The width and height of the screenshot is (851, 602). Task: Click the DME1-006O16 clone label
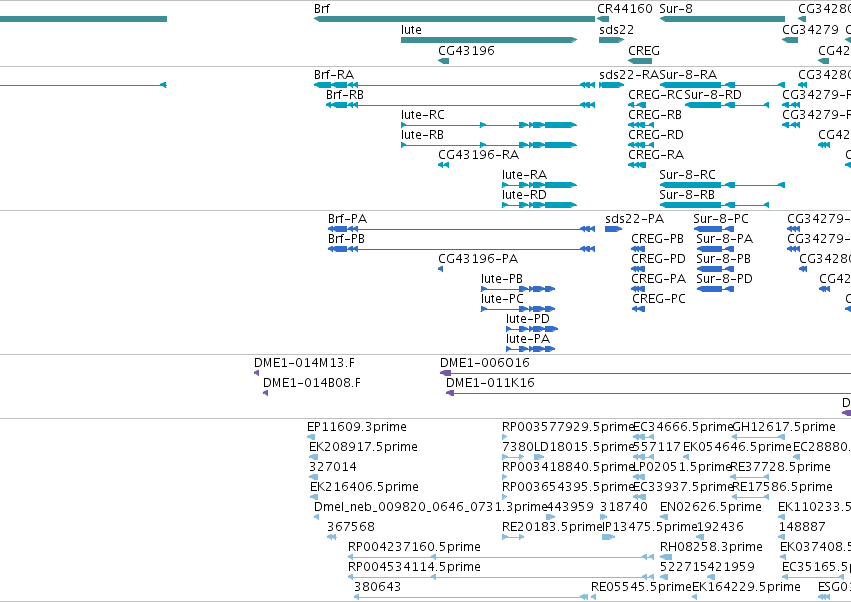485,363
